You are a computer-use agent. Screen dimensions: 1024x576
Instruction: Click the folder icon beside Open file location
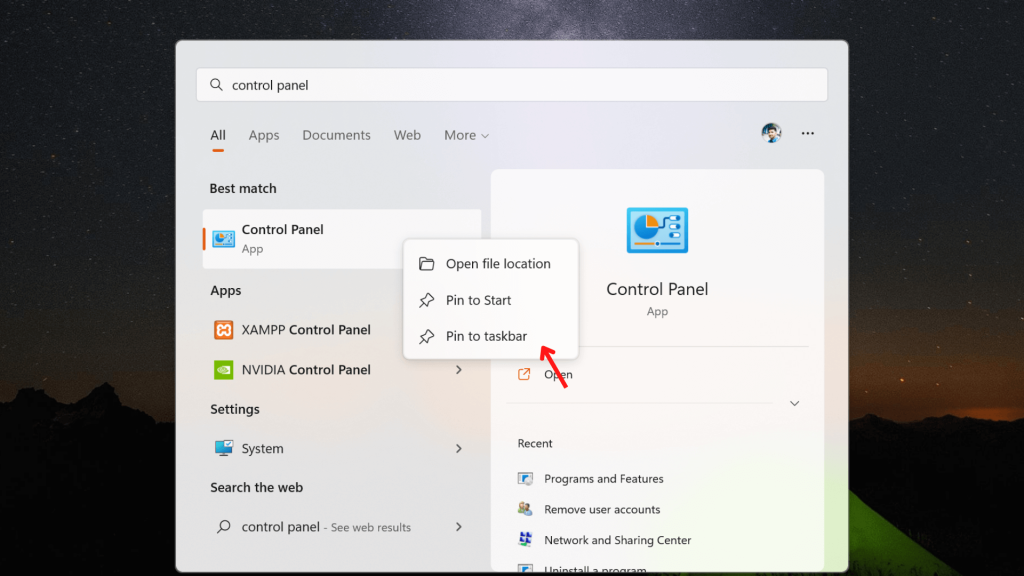pos(426,264)
